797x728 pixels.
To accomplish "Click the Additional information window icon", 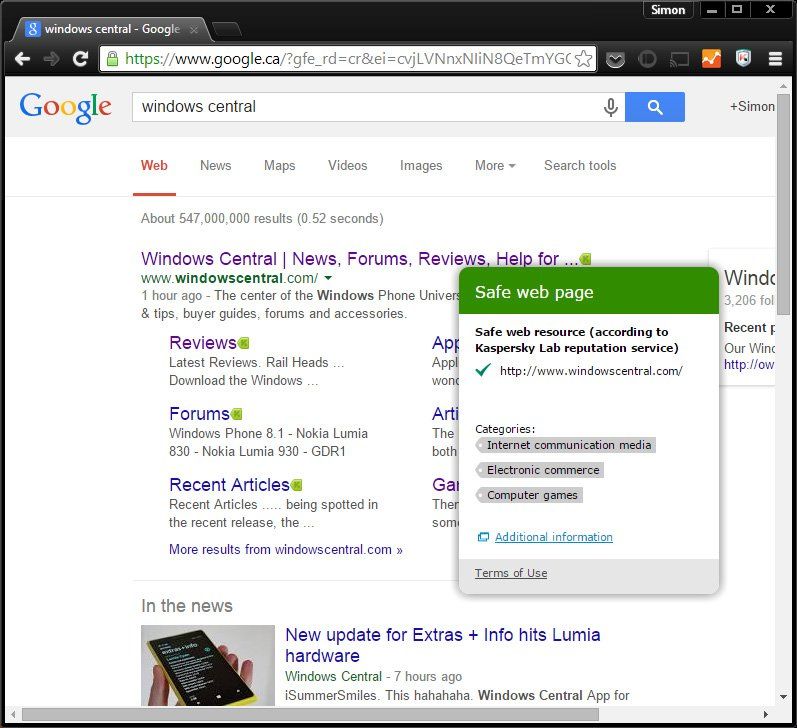I will pos(483,537).
